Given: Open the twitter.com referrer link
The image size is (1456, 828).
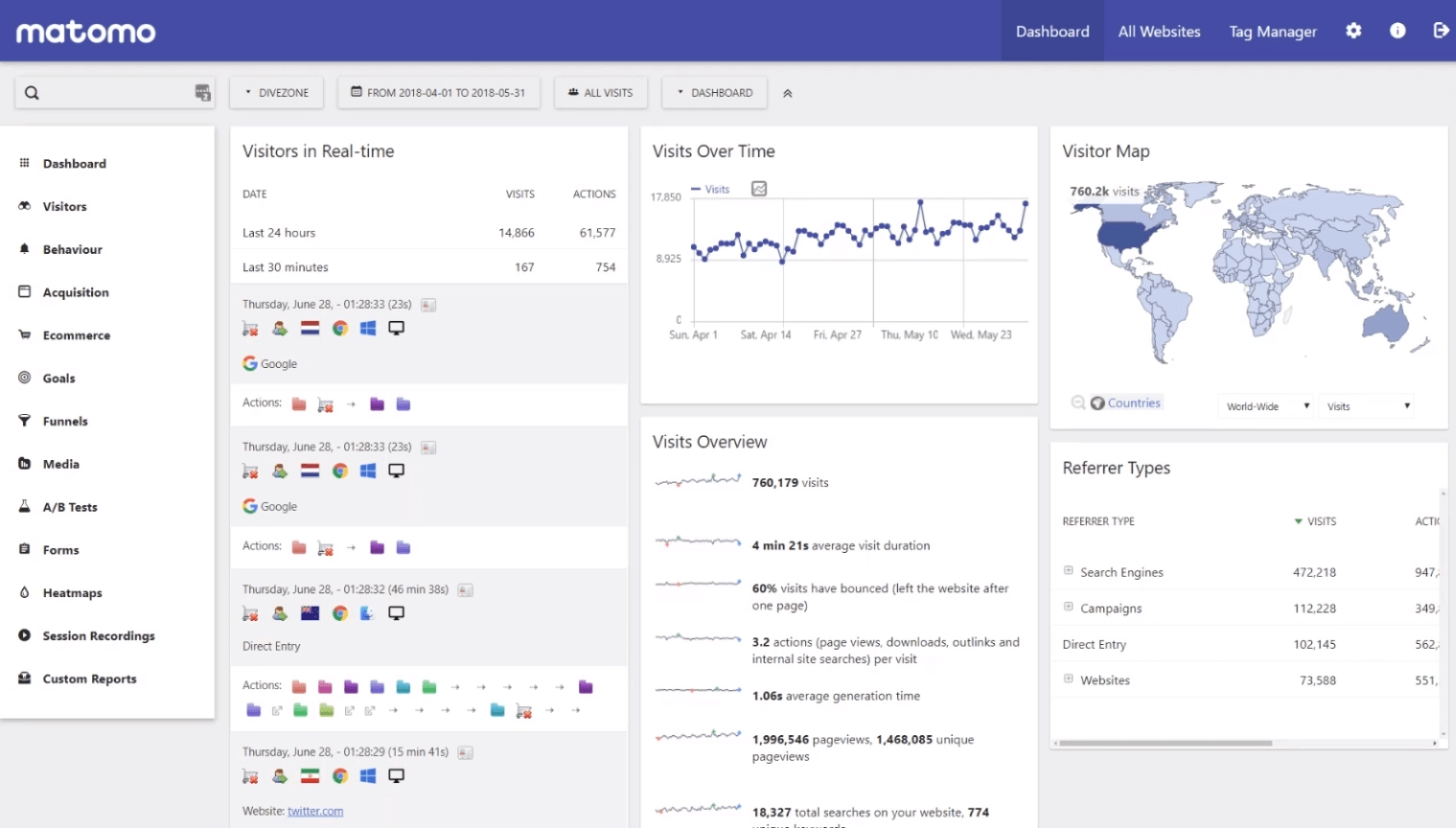Looking at the screenshot, I should click(315, 811).
